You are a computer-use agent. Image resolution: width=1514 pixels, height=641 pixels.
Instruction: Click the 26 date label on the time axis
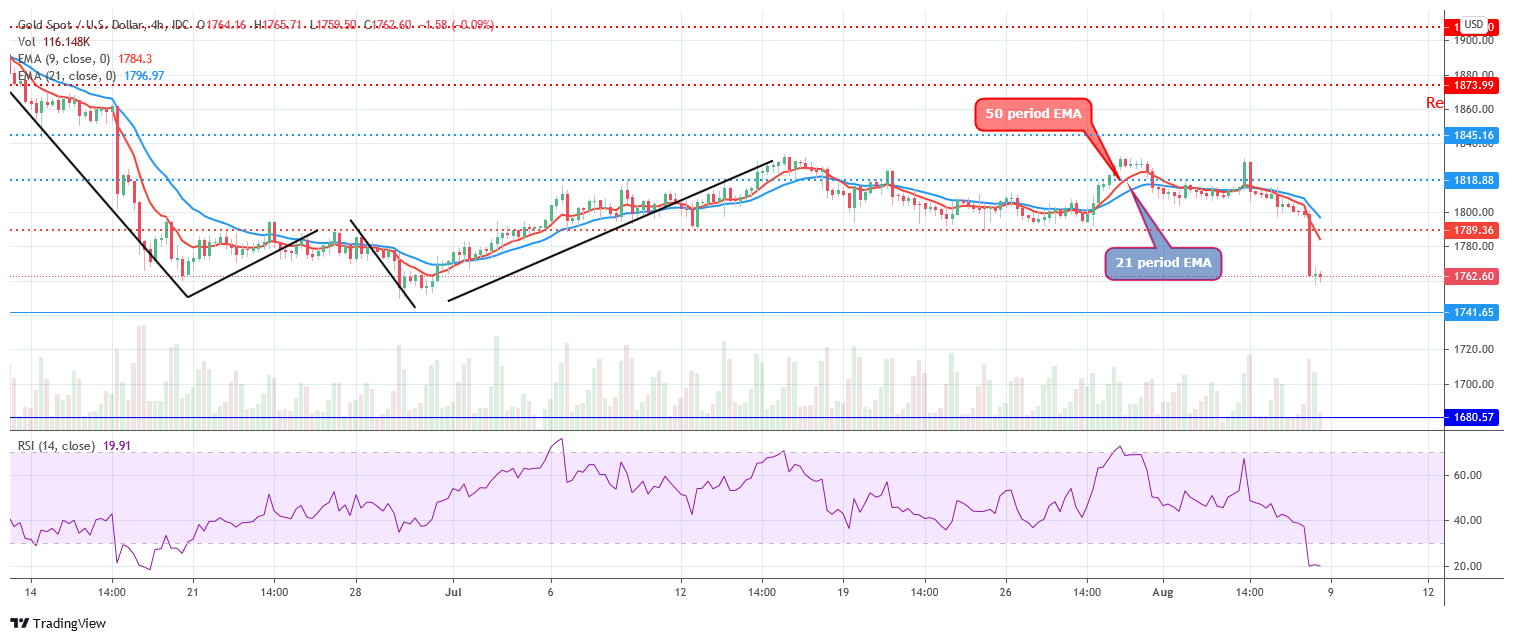(1005, 592)
